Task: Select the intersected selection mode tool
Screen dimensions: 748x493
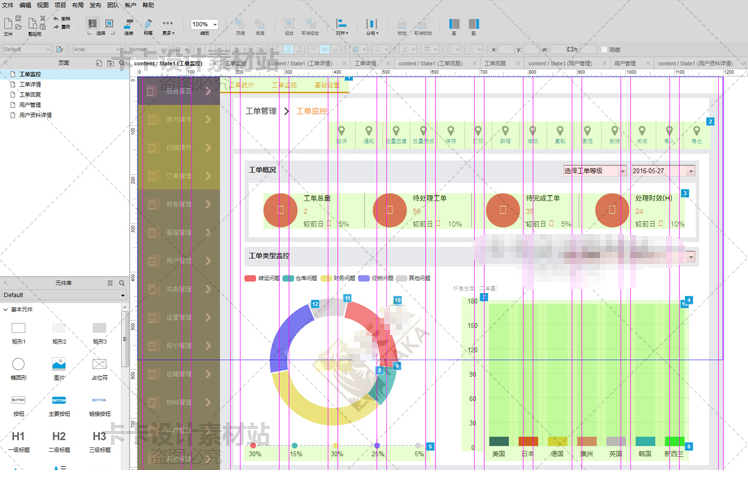Action: coord(93,23)
